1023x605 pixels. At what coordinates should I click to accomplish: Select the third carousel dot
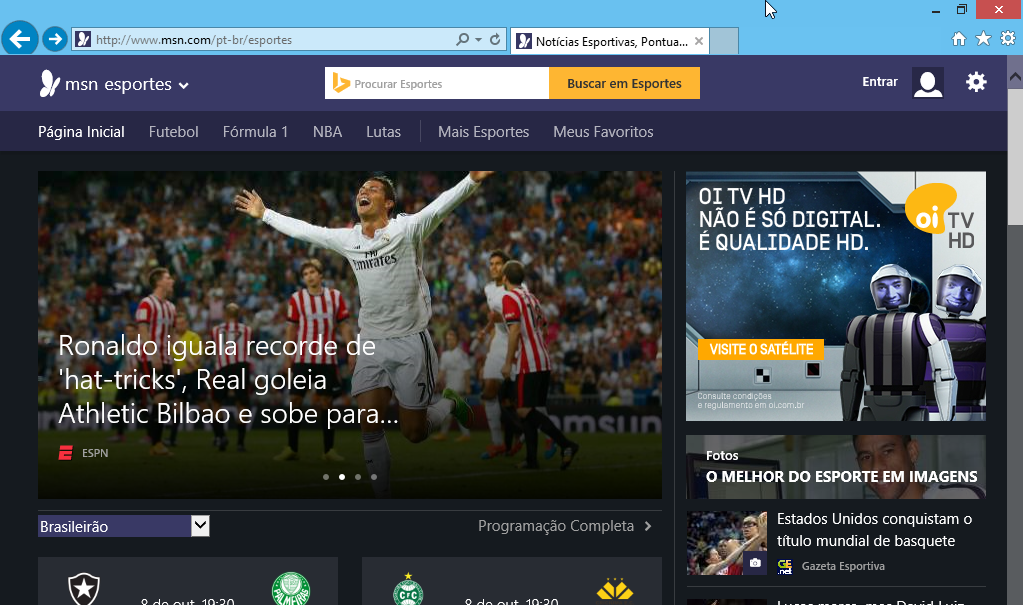click(358, 477)
